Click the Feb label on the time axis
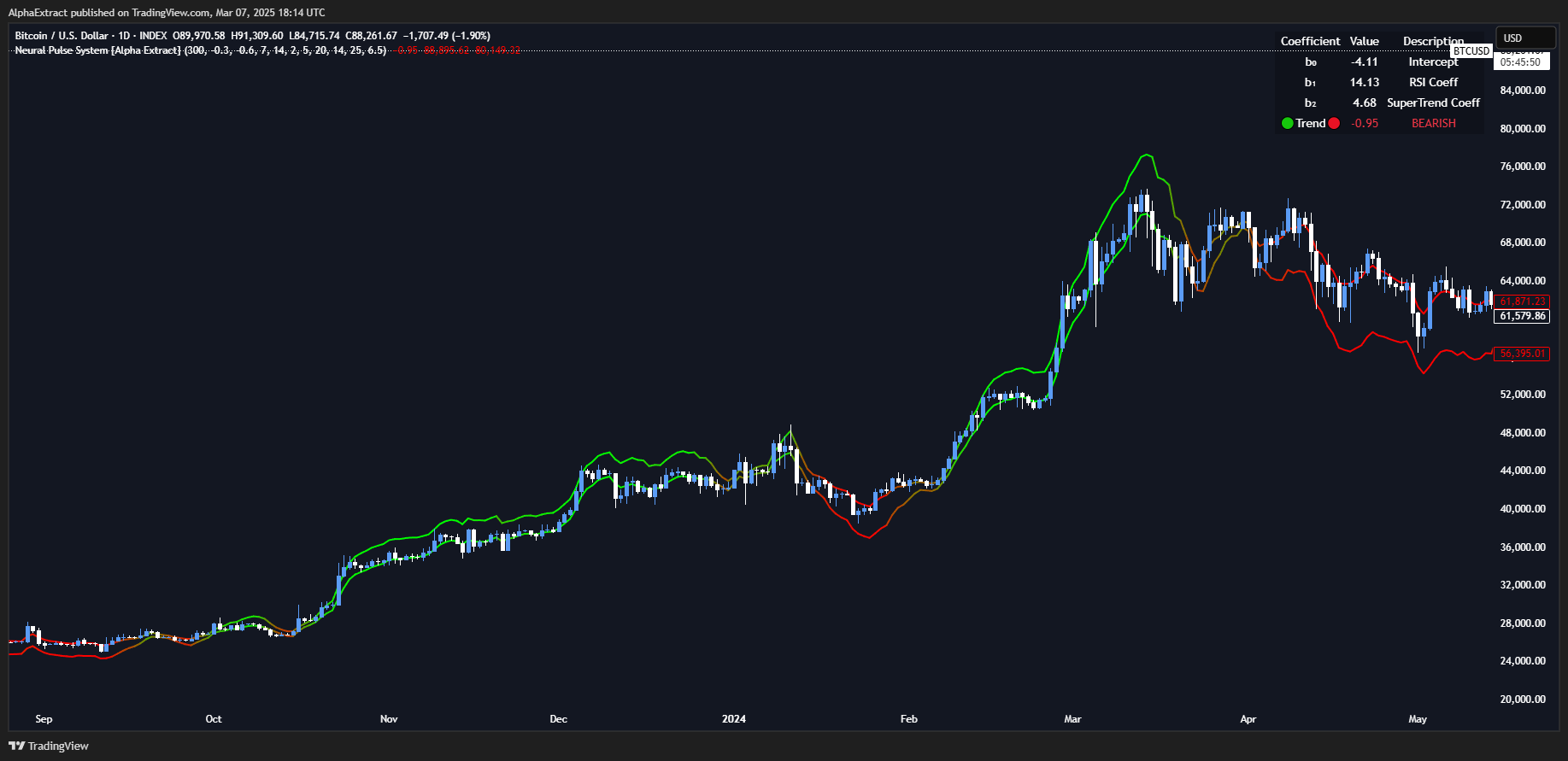The width and height of the screenshot is (1568, 761). pyautogui.click(x=909, y=719)
